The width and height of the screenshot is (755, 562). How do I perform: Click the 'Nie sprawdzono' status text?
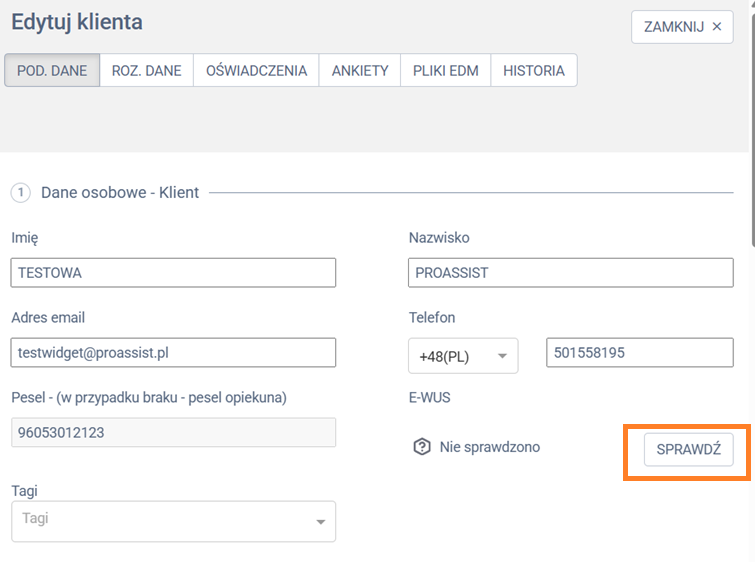(x=489, y=447)
